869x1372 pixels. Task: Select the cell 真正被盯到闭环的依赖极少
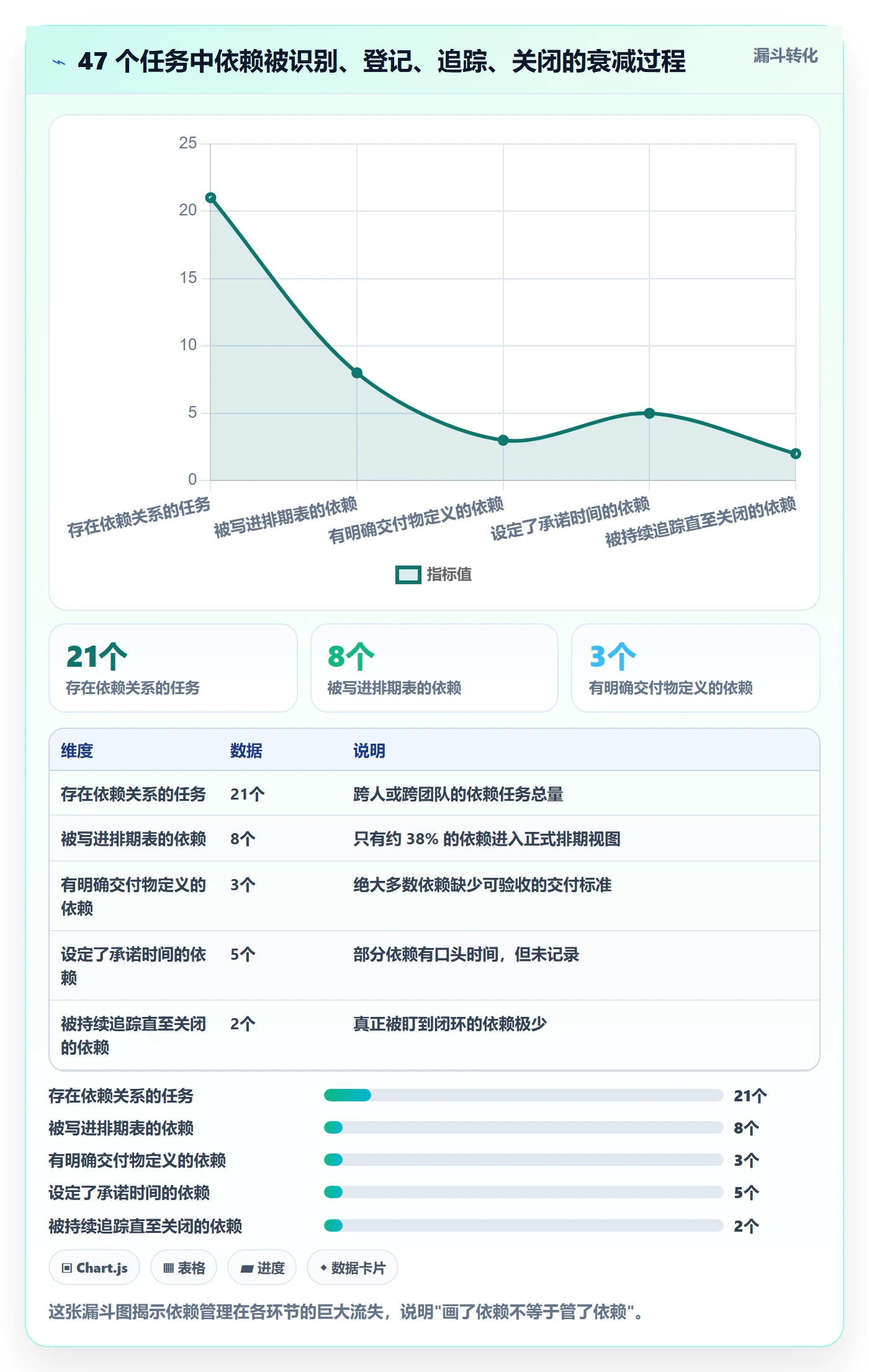[x=450, y=1024]
